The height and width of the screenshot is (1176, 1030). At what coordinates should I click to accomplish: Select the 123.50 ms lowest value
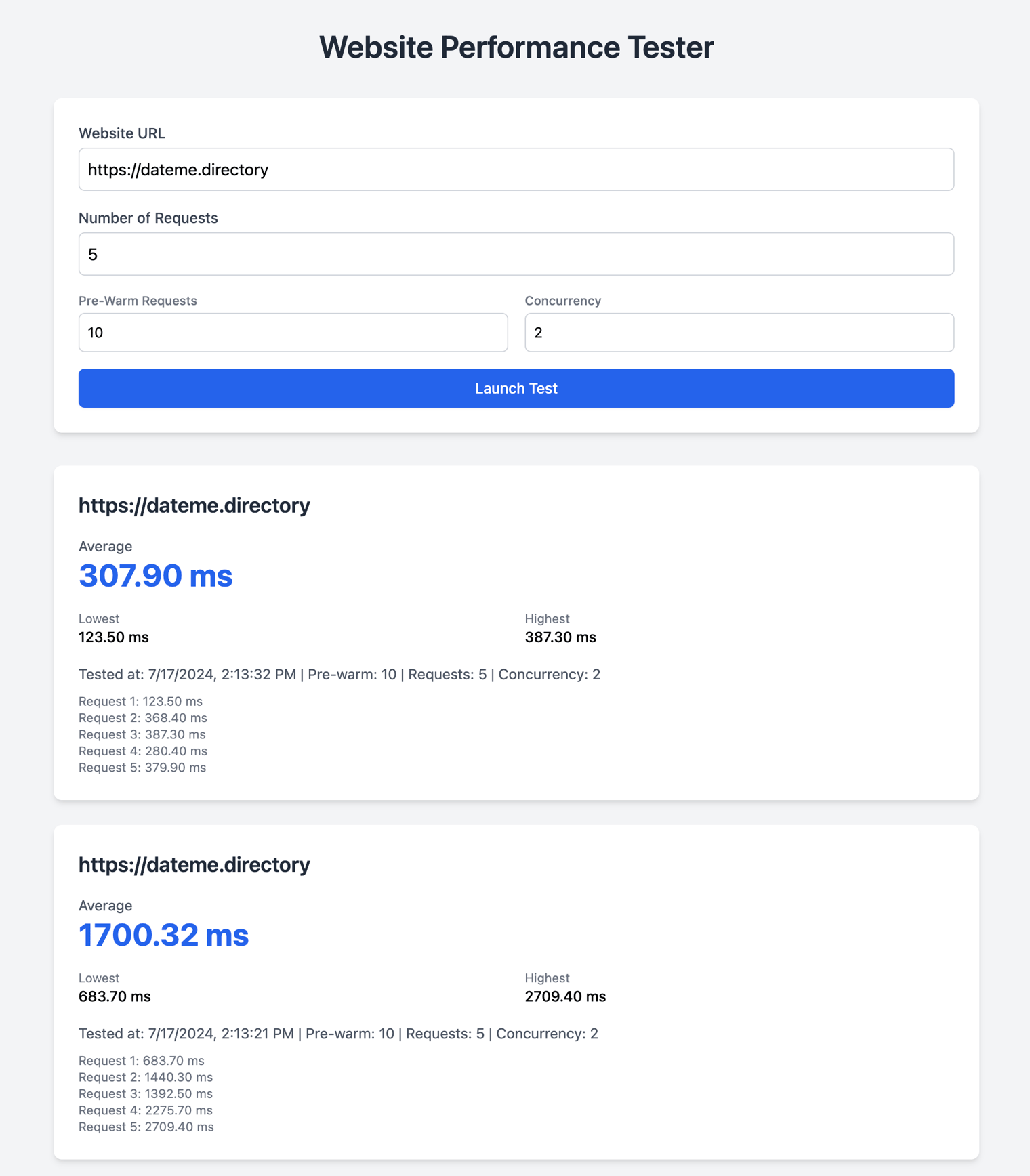pos(113,637)
